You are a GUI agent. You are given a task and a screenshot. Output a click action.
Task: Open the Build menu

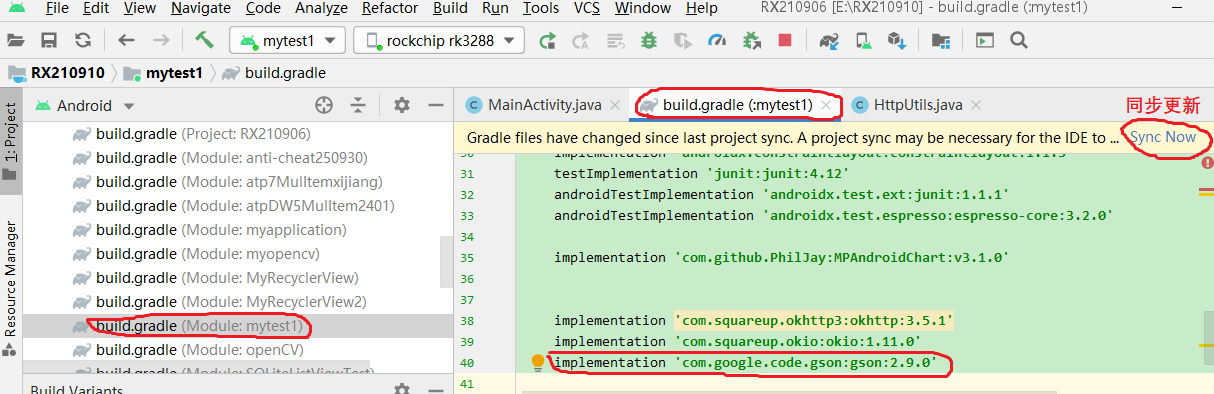coord(450,8)
